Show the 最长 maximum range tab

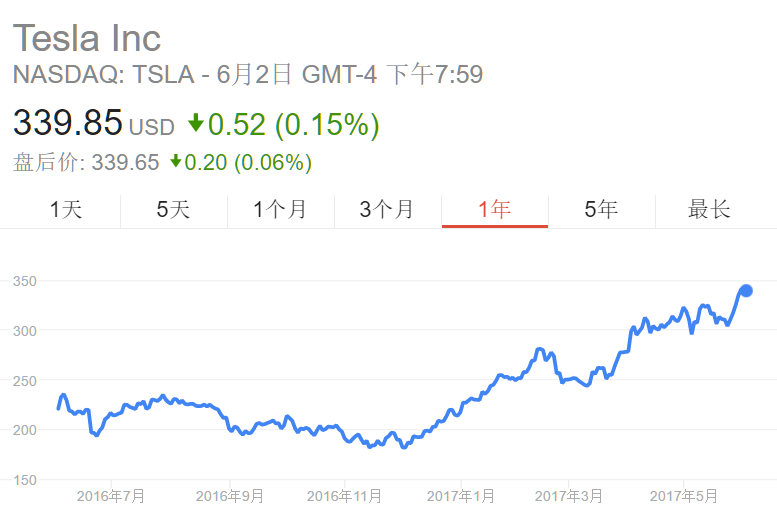(710, 210)
